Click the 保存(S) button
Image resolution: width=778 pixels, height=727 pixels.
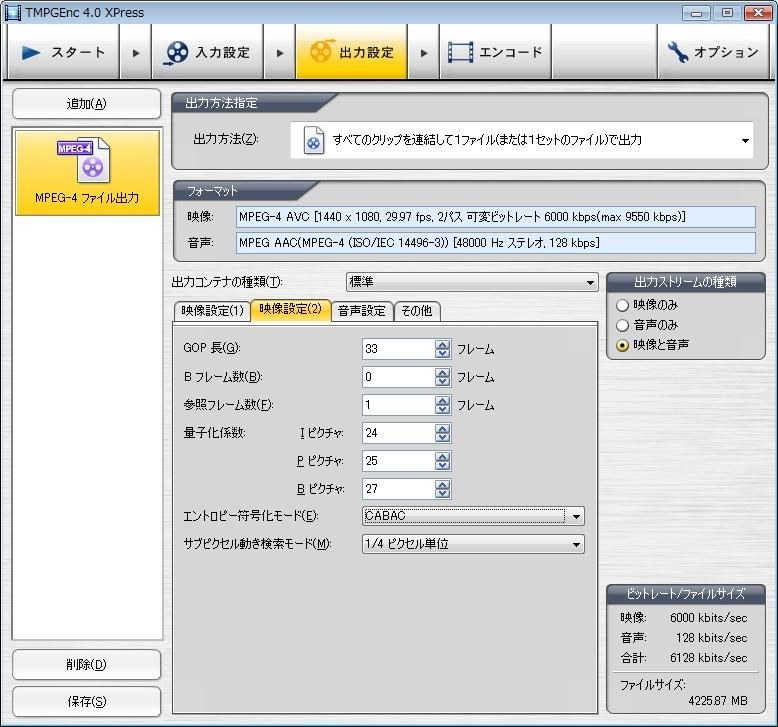(x=87, y=701)
